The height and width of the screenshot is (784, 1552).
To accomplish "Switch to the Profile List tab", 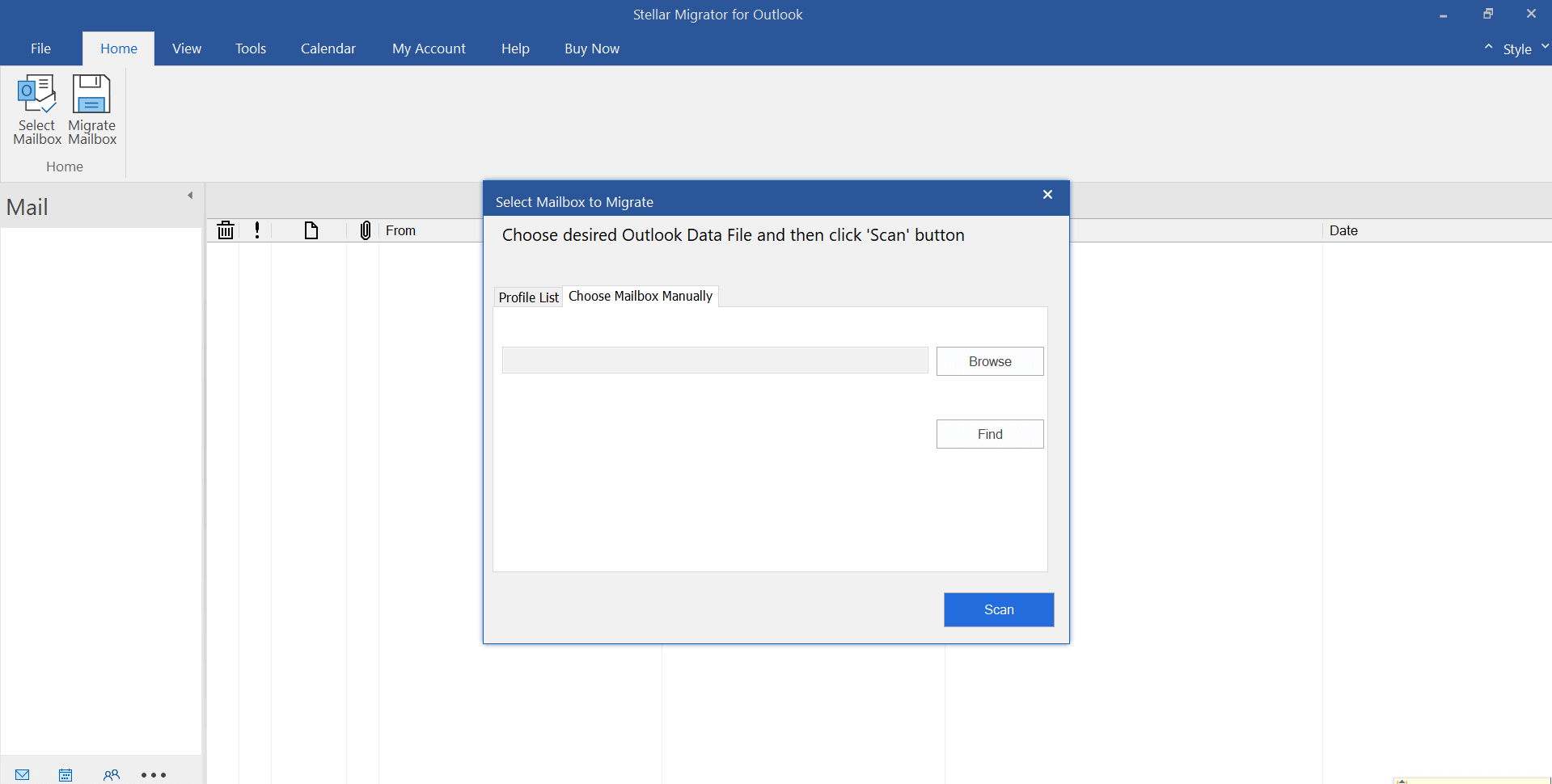I will [527, 297].
